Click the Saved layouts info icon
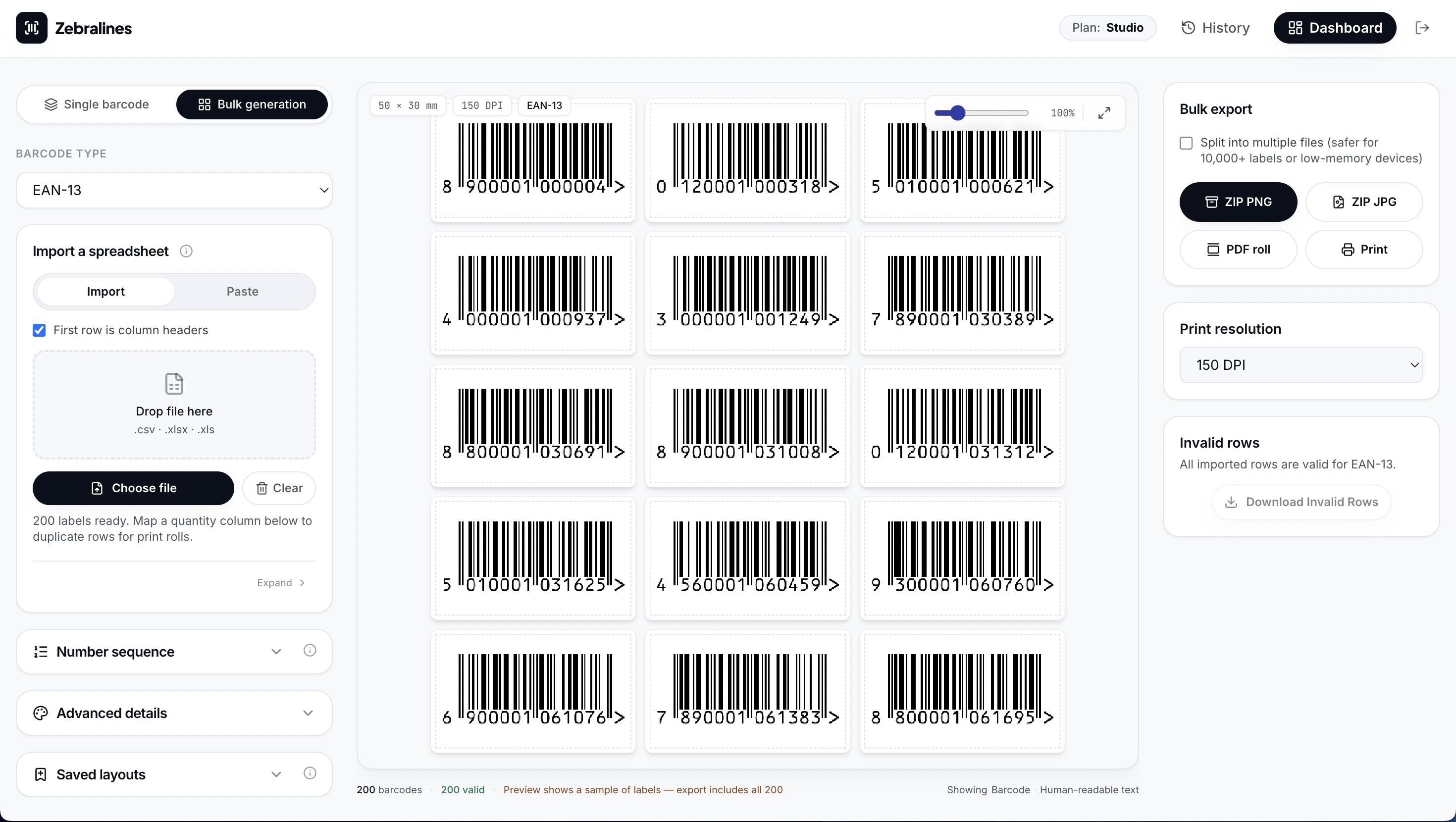Image resolution: width=1456 pixels, height=822 pixels. [x=310, y=773]
